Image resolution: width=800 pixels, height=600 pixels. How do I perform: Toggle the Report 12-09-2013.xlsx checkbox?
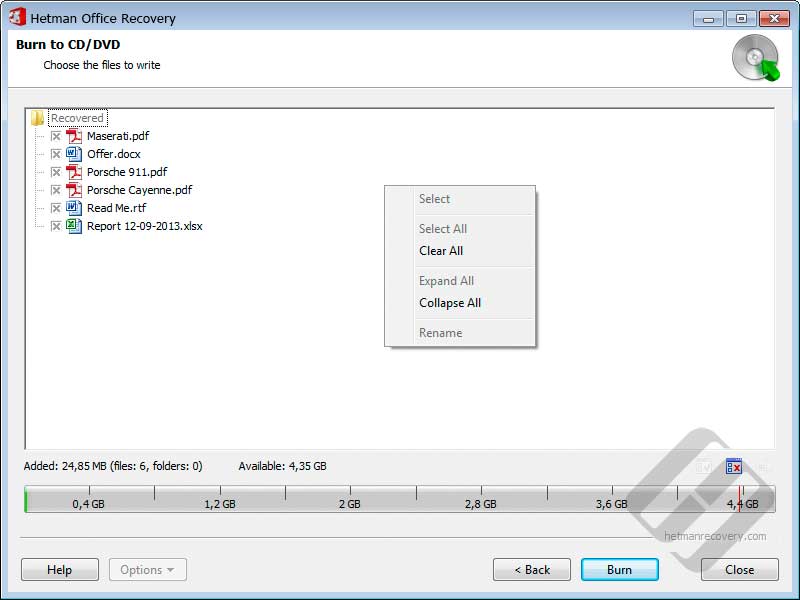(x=56, y=226)
